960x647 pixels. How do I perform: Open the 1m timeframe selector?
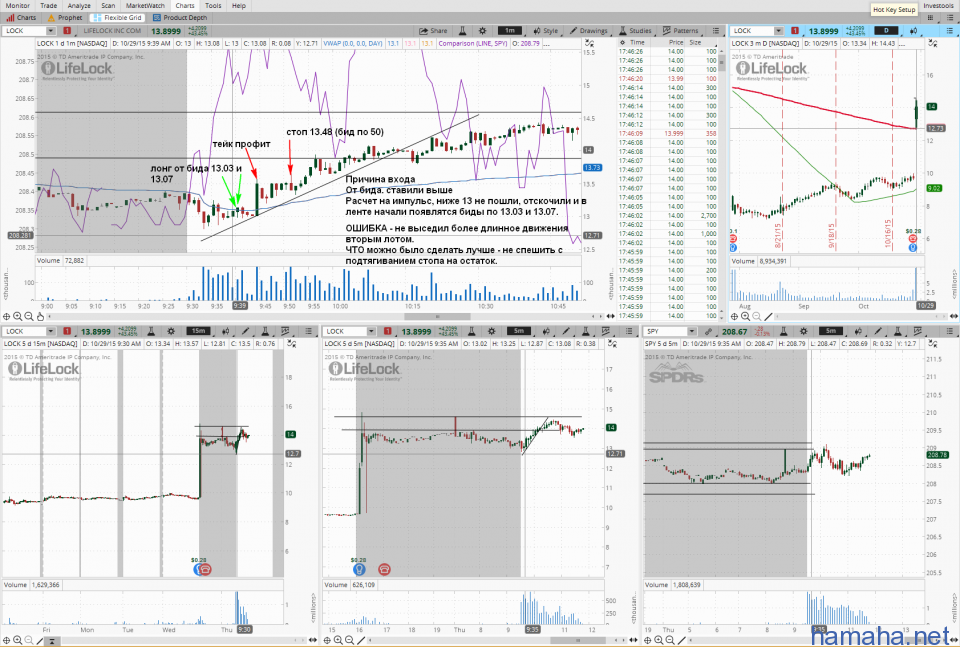pyautogui.click(x=509, y=31)
